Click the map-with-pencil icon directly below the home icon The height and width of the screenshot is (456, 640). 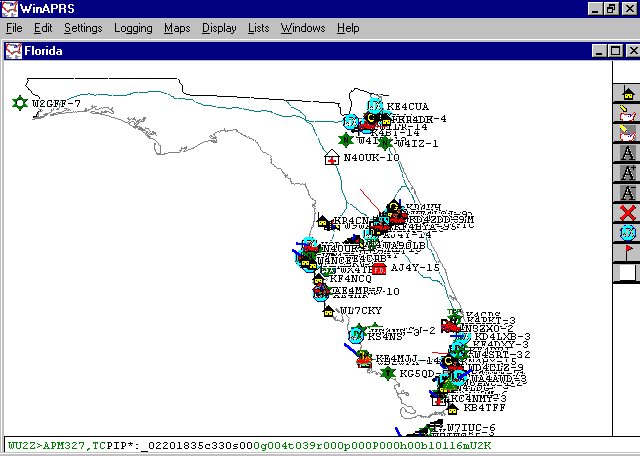click(627, 114)
